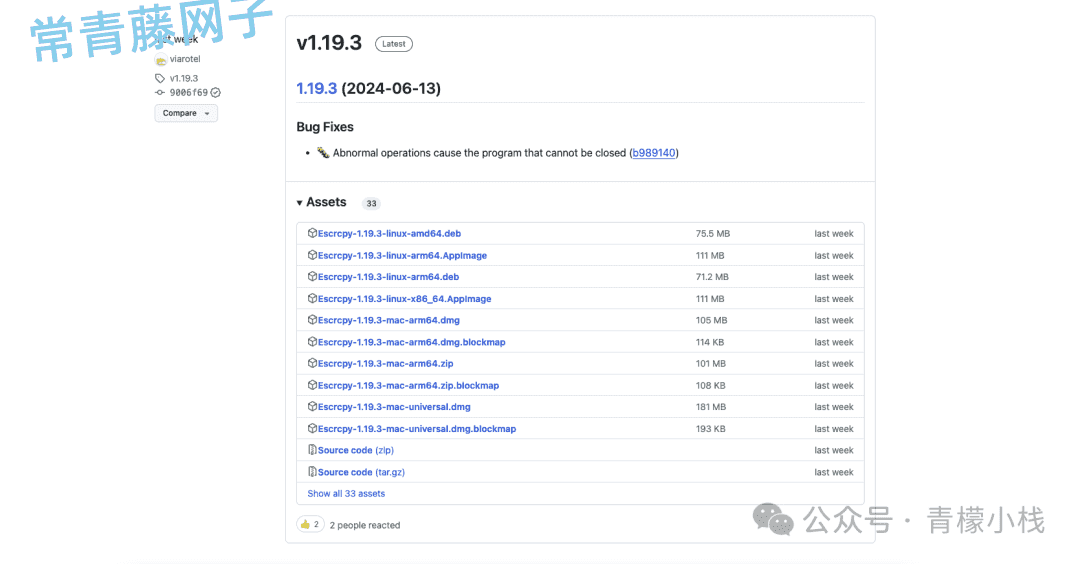This screenshot has width=1080, height=564.
Task: Open the Compare dropdown
Action: click(186, 113)
